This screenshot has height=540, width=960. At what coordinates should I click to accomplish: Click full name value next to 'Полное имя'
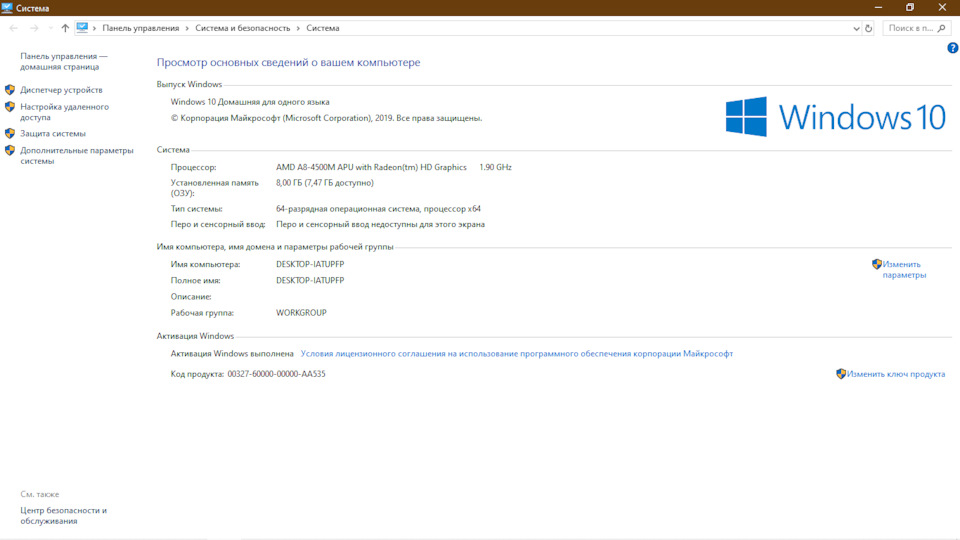(x=310, y=280)
